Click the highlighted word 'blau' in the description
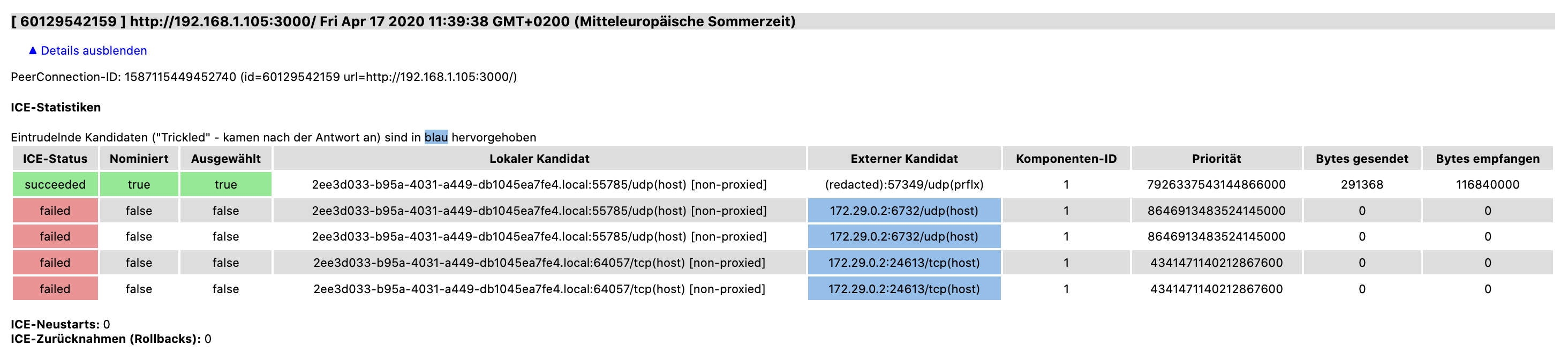Viewport: 1568px width, 359px height. [x=436, y=137]
